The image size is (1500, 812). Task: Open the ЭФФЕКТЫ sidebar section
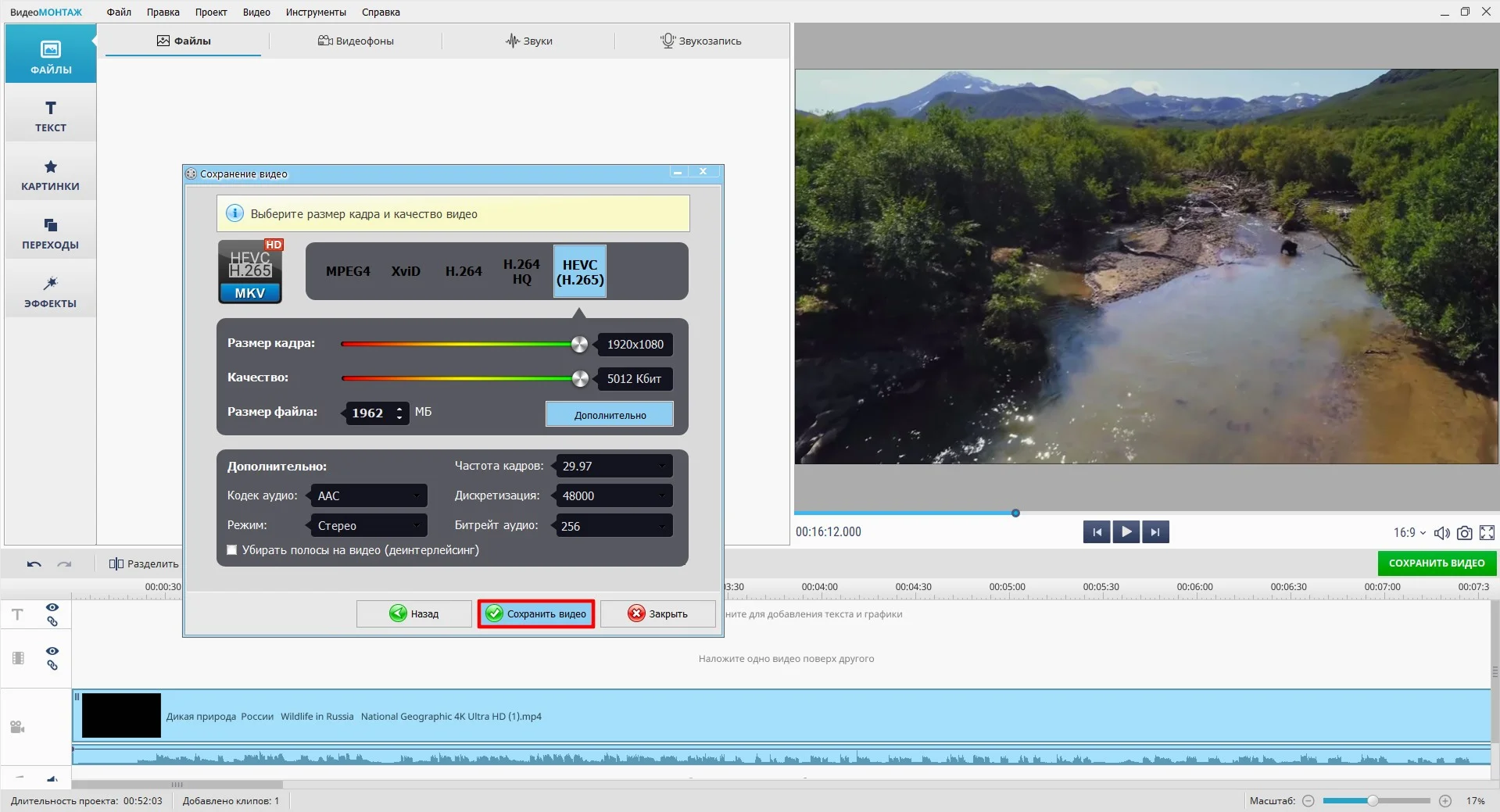point(51,290)
